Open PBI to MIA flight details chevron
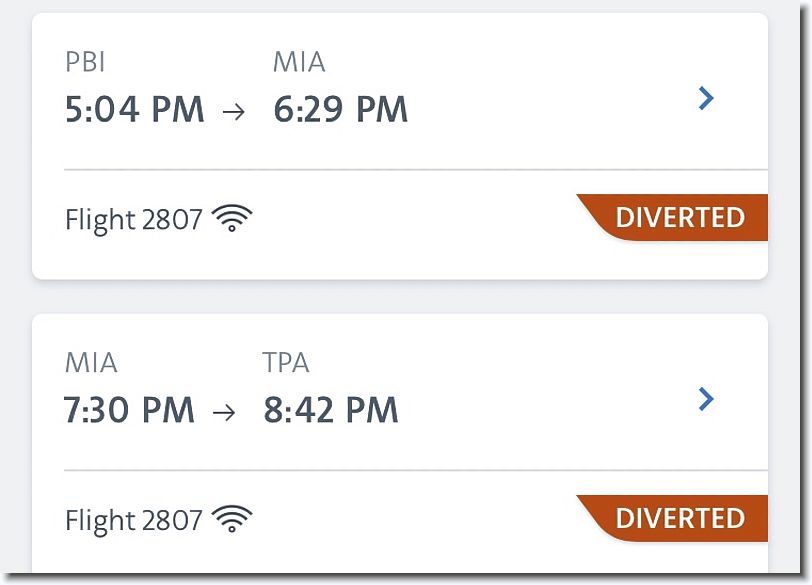The height and width of the screenshot is (585, 812). point(706,98)
